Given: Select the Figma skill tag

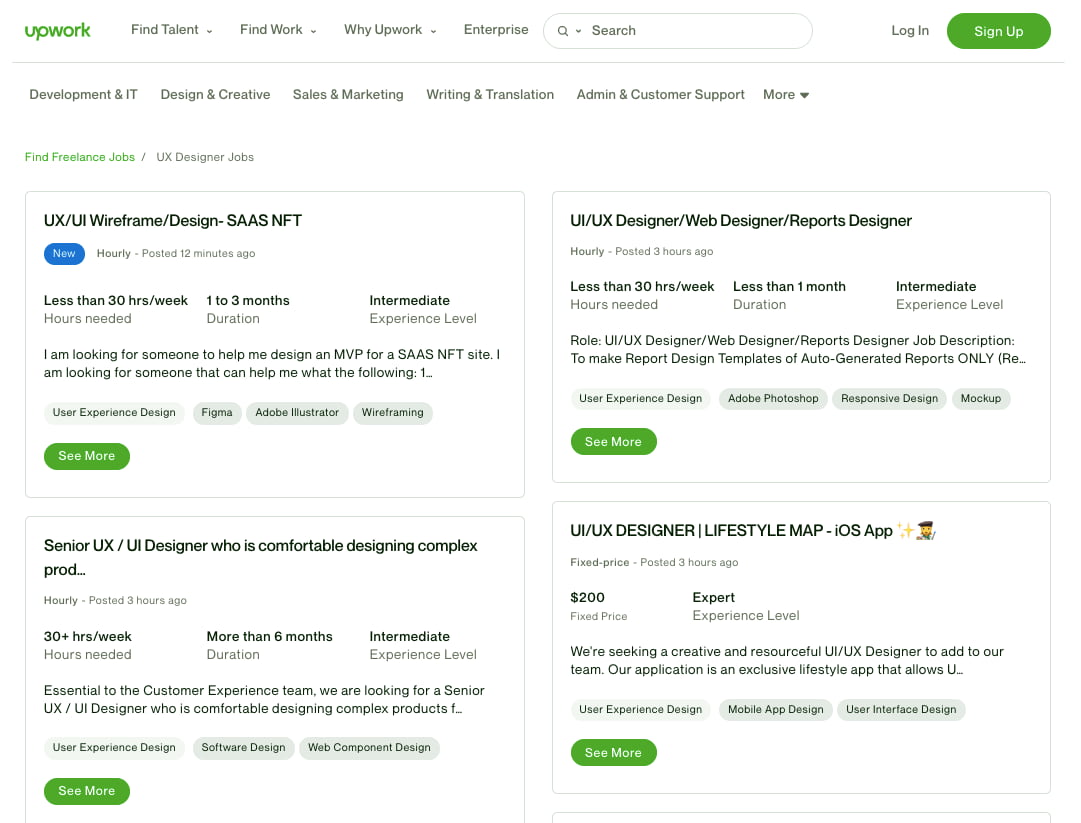Looking at the screenshot, I should coord(217,412).
